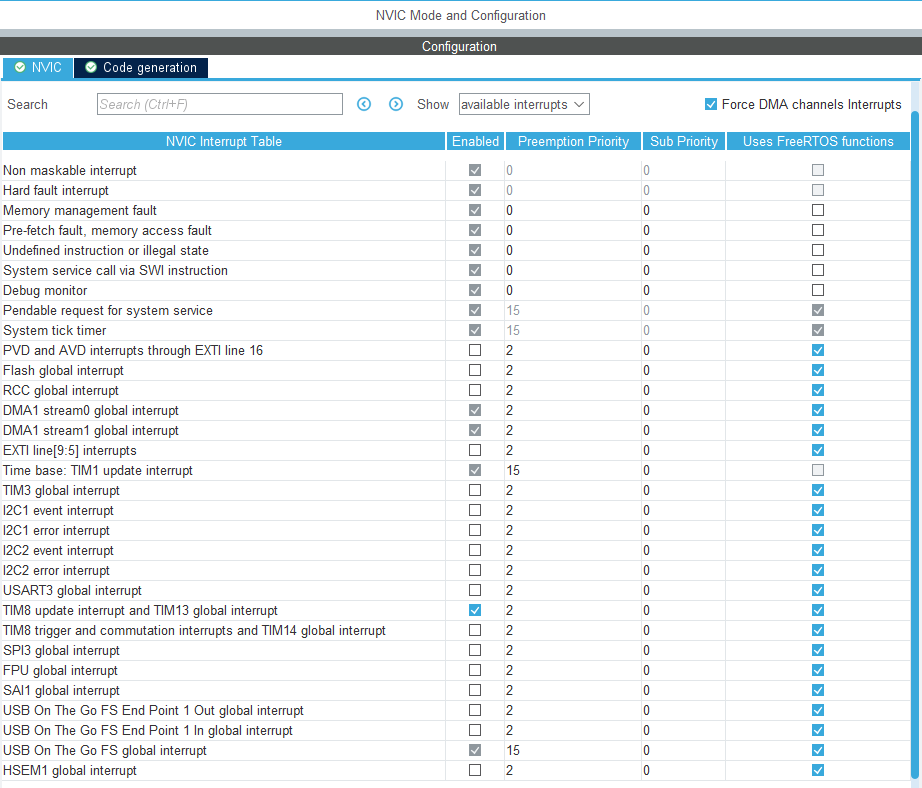Image resolution: width=922 pixels, height=788 pixels.
Task: Open the Code generation tab
Action: pyautogui.click(x=141, y=68)
